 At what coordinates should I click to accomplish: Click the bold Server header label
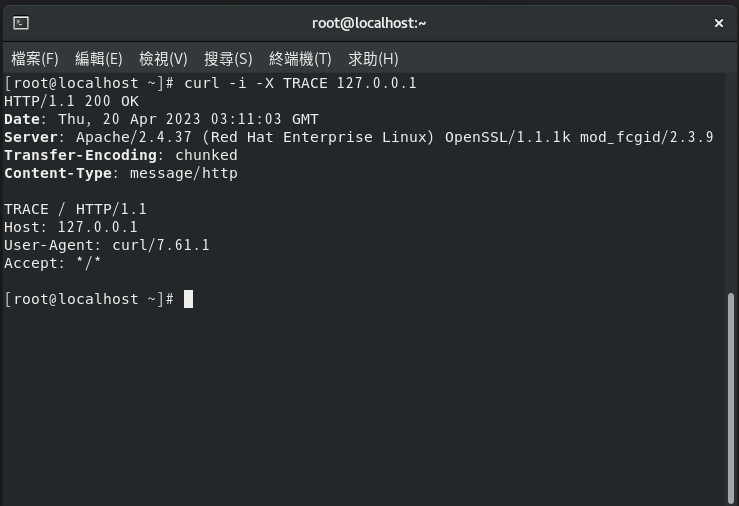pyautogui.click(x=31, y=137)
